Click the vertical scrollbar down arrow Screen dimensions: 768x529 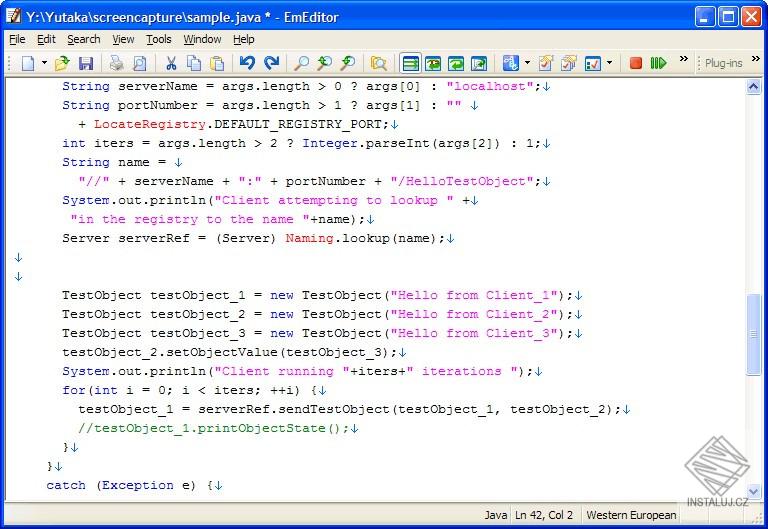point(753,491)
